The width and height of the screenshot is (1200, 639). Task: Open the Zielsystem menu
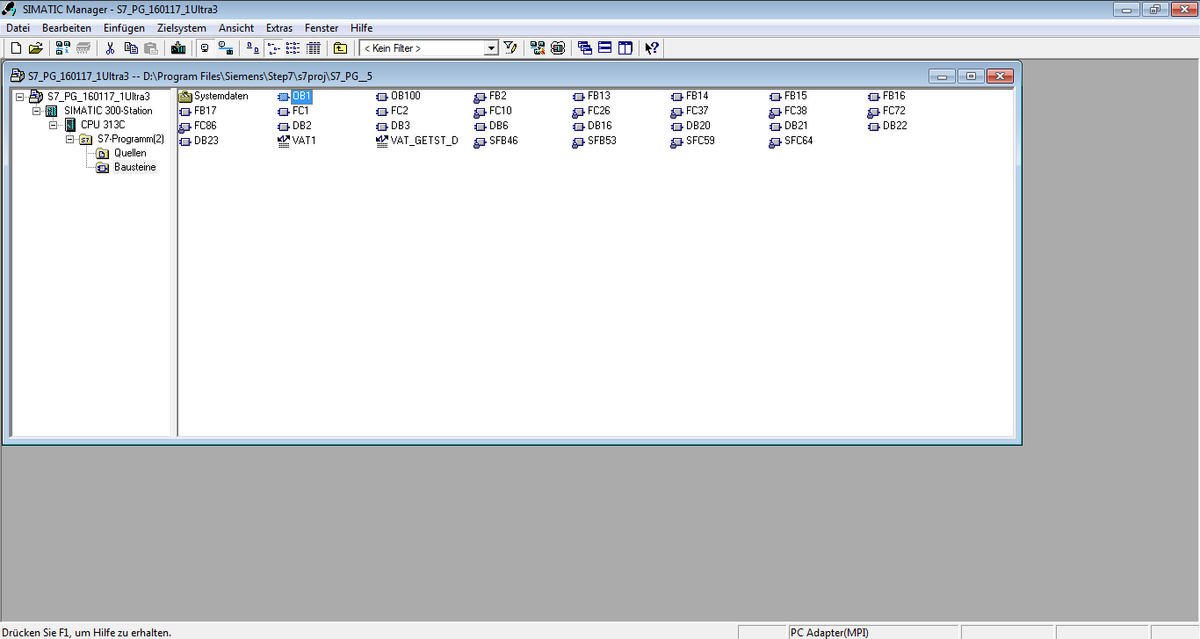(x=181, y=28)
